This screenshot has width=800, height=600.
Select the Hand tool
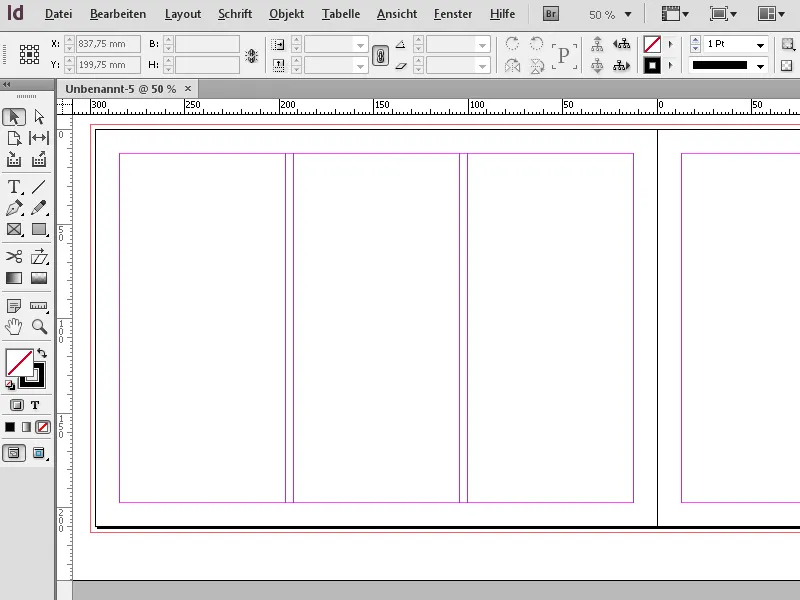tap(14, 327)
